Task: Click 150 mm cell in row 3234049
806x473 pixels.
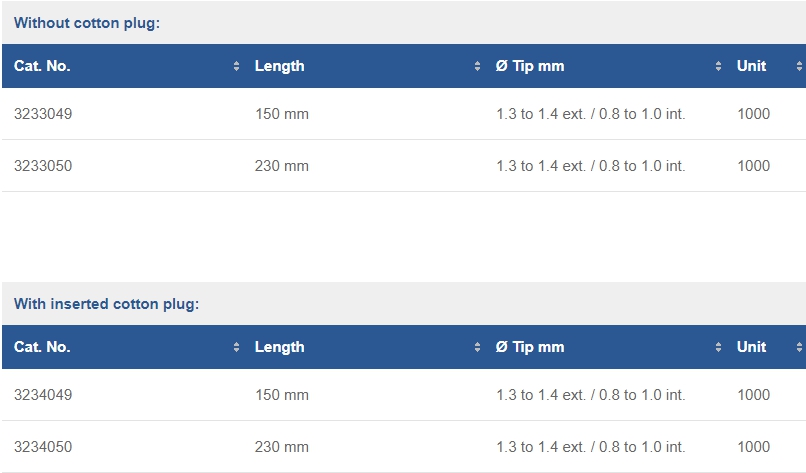Action: click(282, 395)
